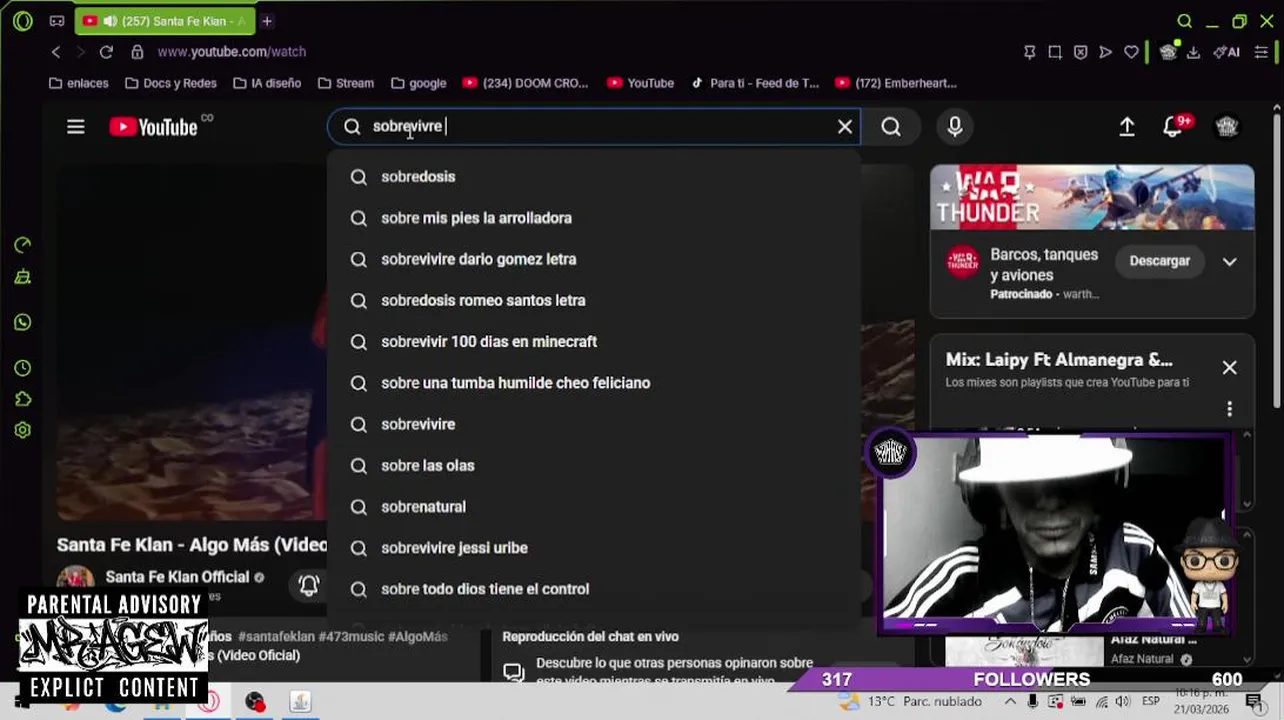Select suggestion 'sobredosis romeo santos letra'
Screen dimensions: 1284x720
(594, 300)
